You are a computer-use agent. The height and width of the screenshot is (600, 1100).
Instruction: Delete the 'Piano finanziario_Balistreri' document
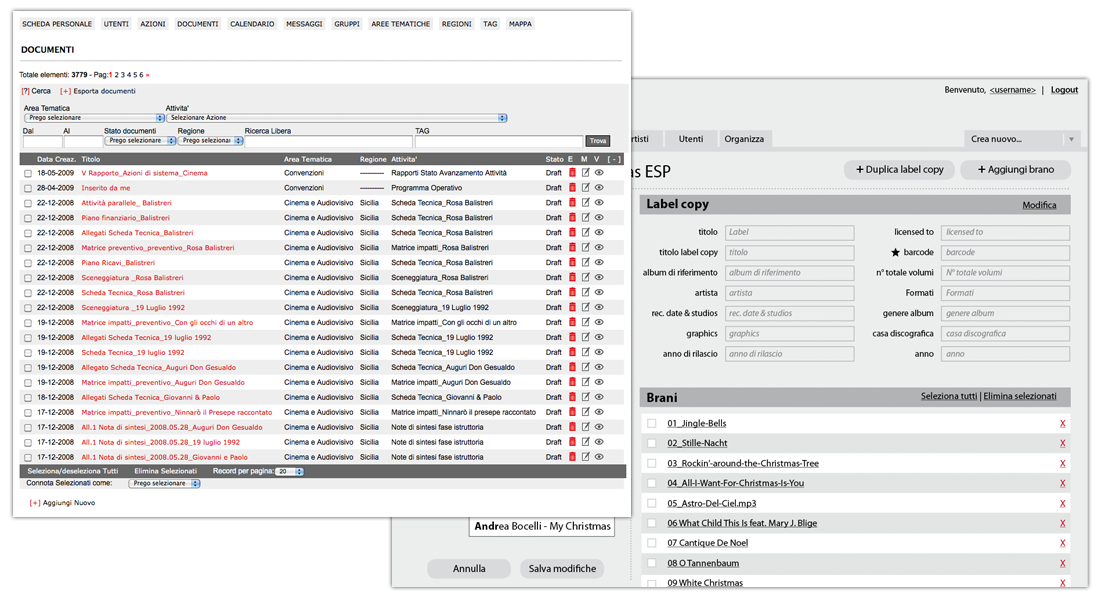point(572,218)
